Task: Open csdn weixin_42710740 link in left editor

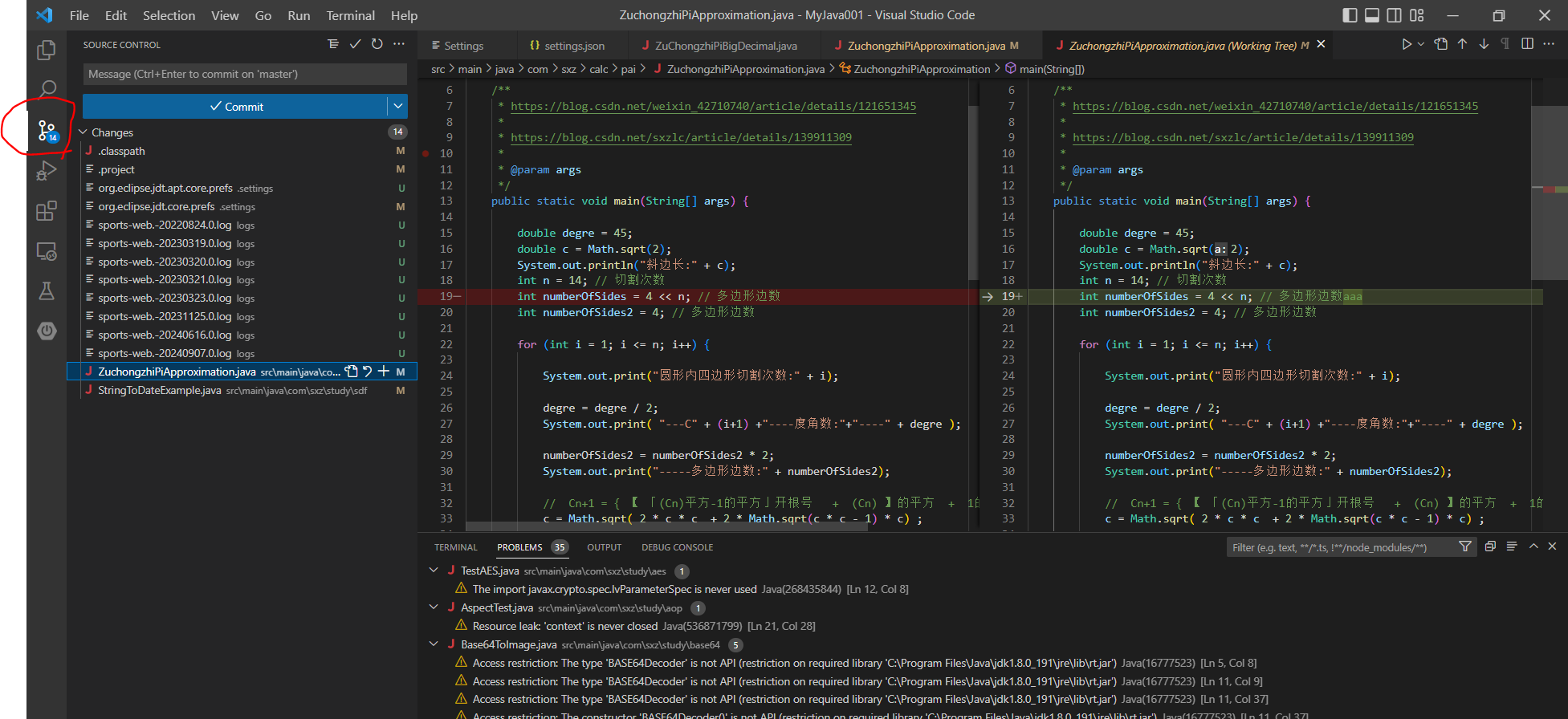Action: pyautogui.click(x=713, y=106)
